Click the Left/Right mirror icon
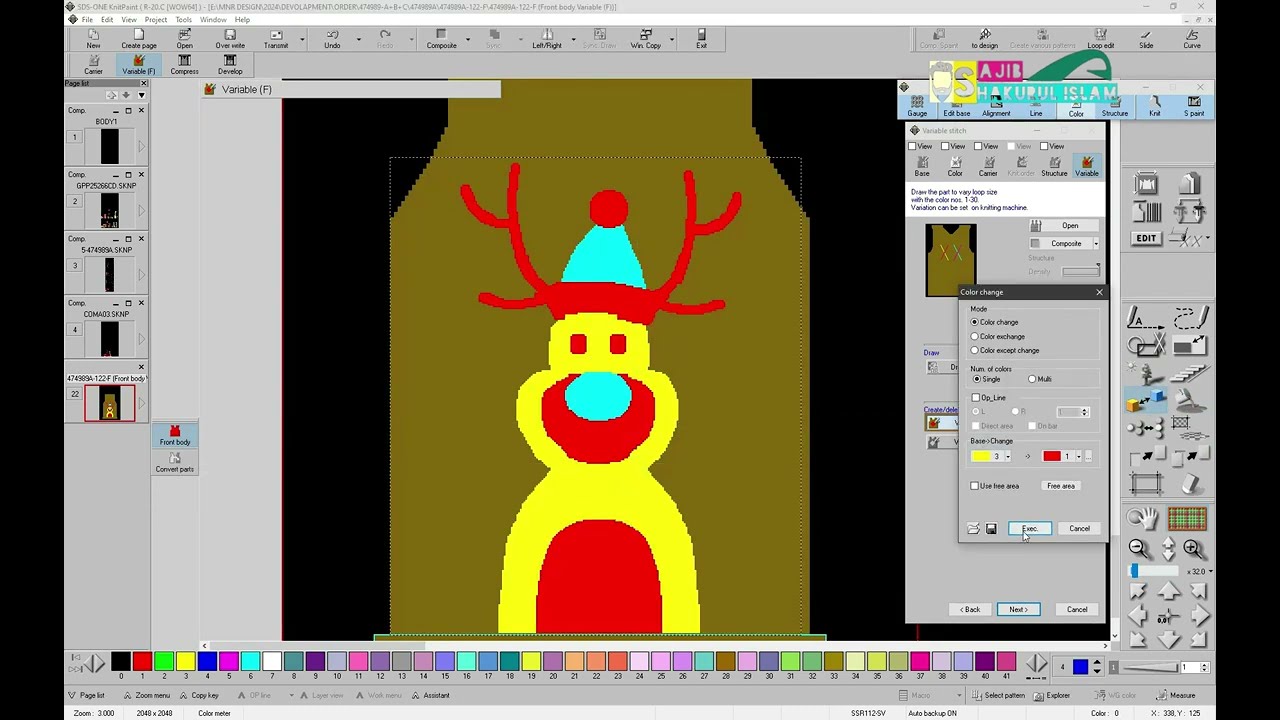The height and width of the screenshot is (720, 1280). (546, 39)
